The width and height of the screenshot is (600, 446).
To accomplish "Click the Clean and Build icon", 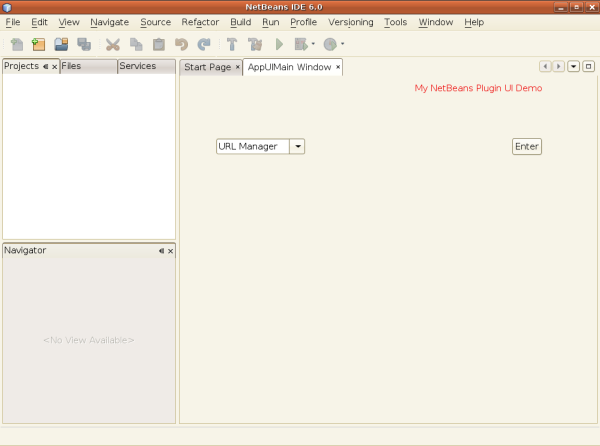I will click(255, 44).
